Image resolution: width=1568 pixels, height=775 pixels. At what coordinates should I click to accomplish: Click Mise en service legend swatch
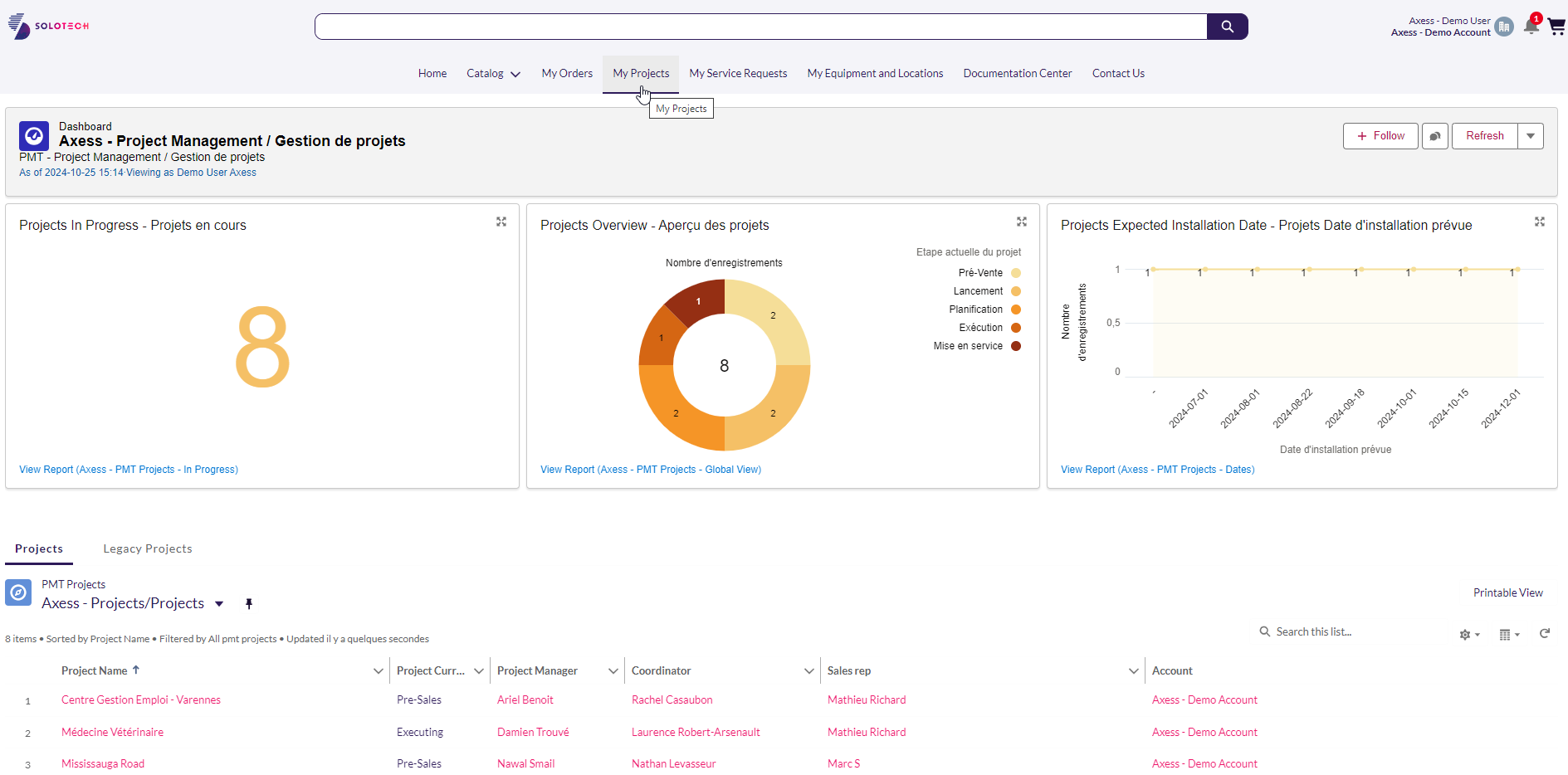tap(1016, 346)
